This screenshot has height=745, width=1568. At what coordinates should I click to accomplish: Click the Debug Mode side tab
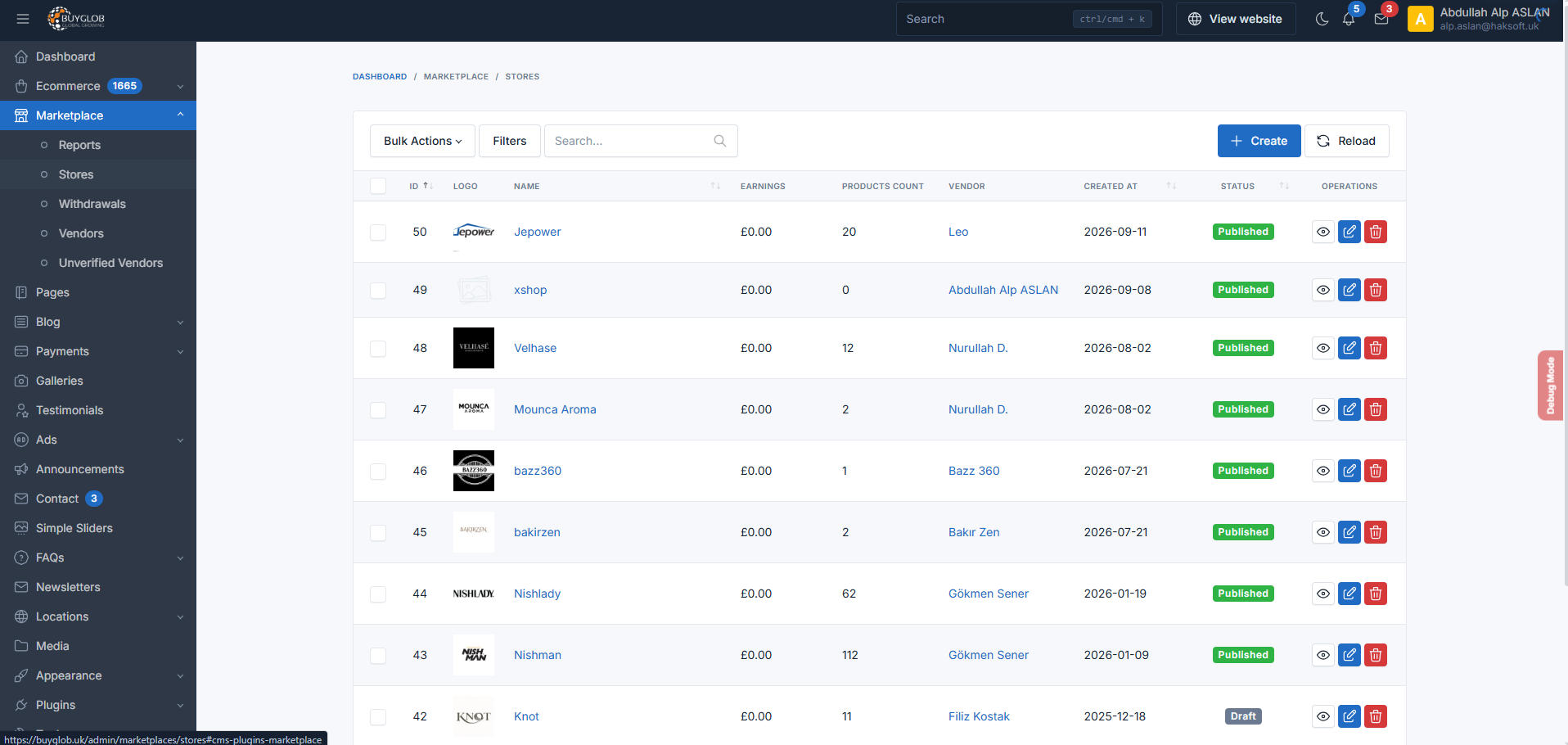tap(1550, 386)
